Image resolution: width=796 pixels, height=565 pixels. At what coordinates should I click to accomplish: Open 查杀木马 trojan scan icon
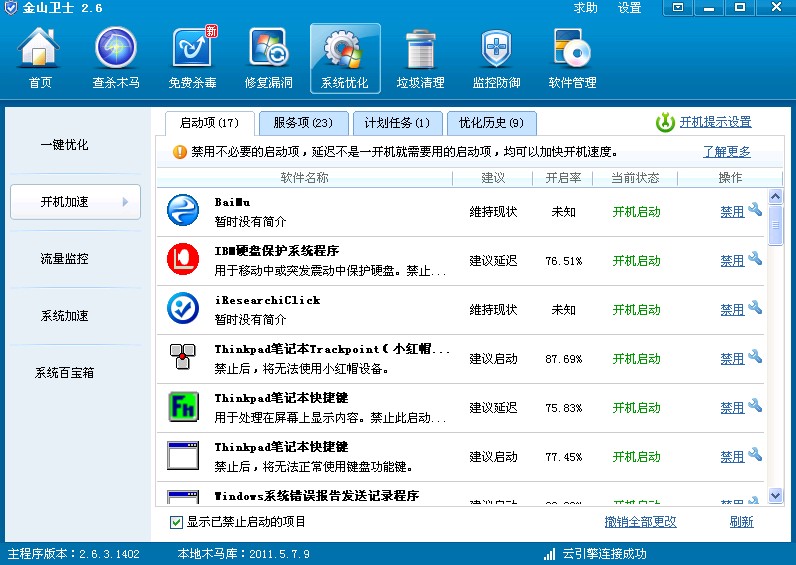point(116,49)
